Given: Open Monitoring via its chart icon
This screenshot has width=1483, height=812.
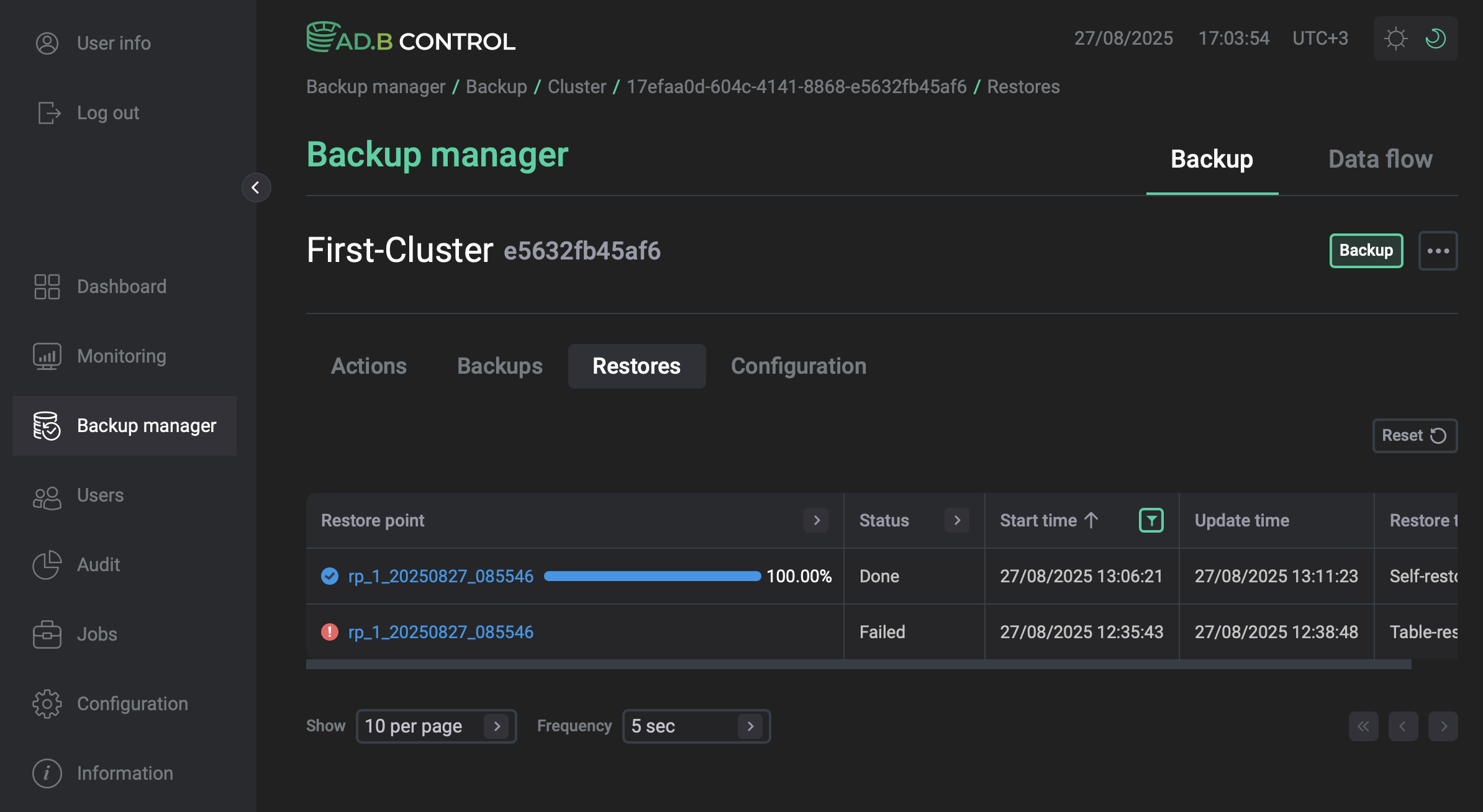Looking at the screenshot, I should [47, 356].
